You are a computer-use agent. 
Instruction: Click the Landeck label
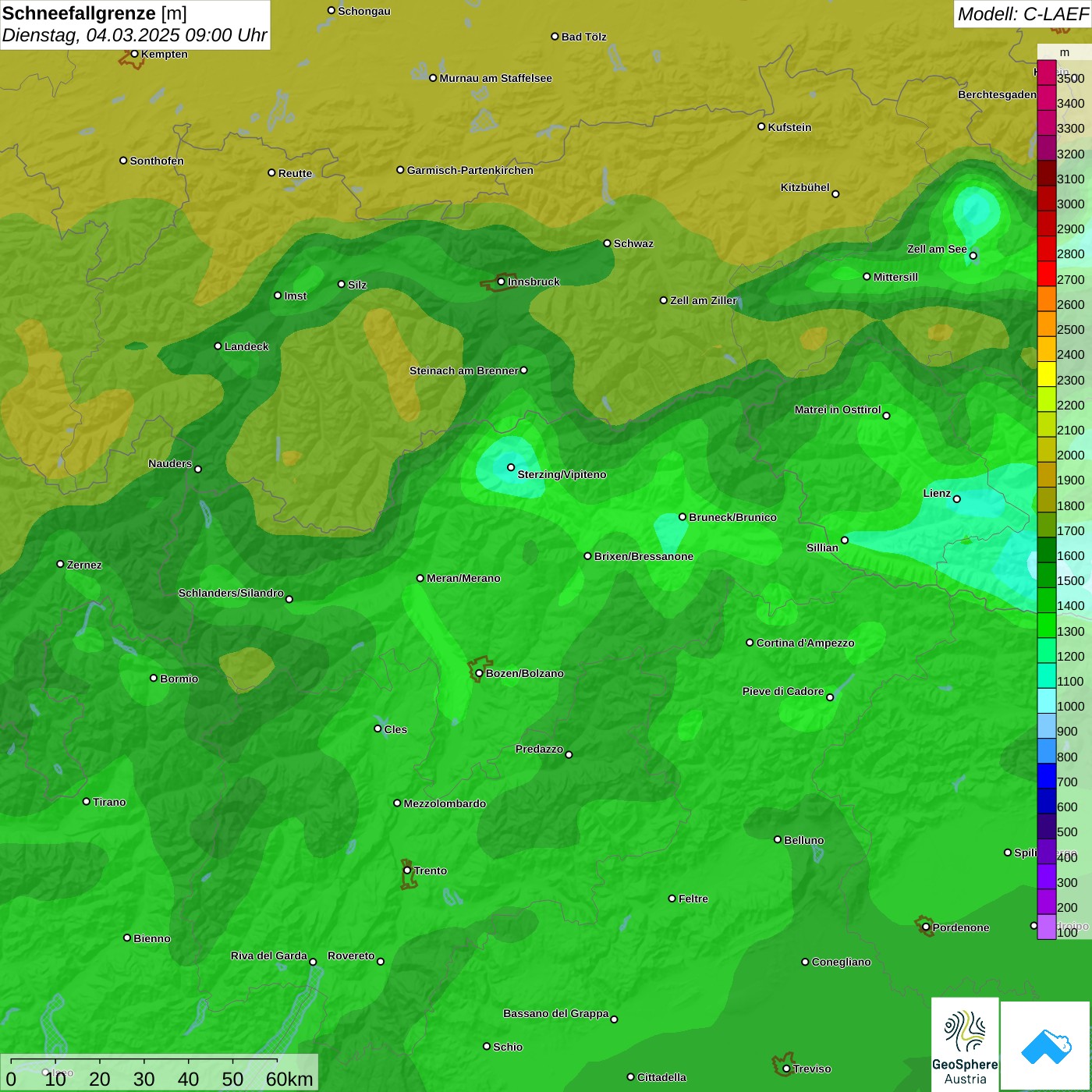(x=246, y=346)
